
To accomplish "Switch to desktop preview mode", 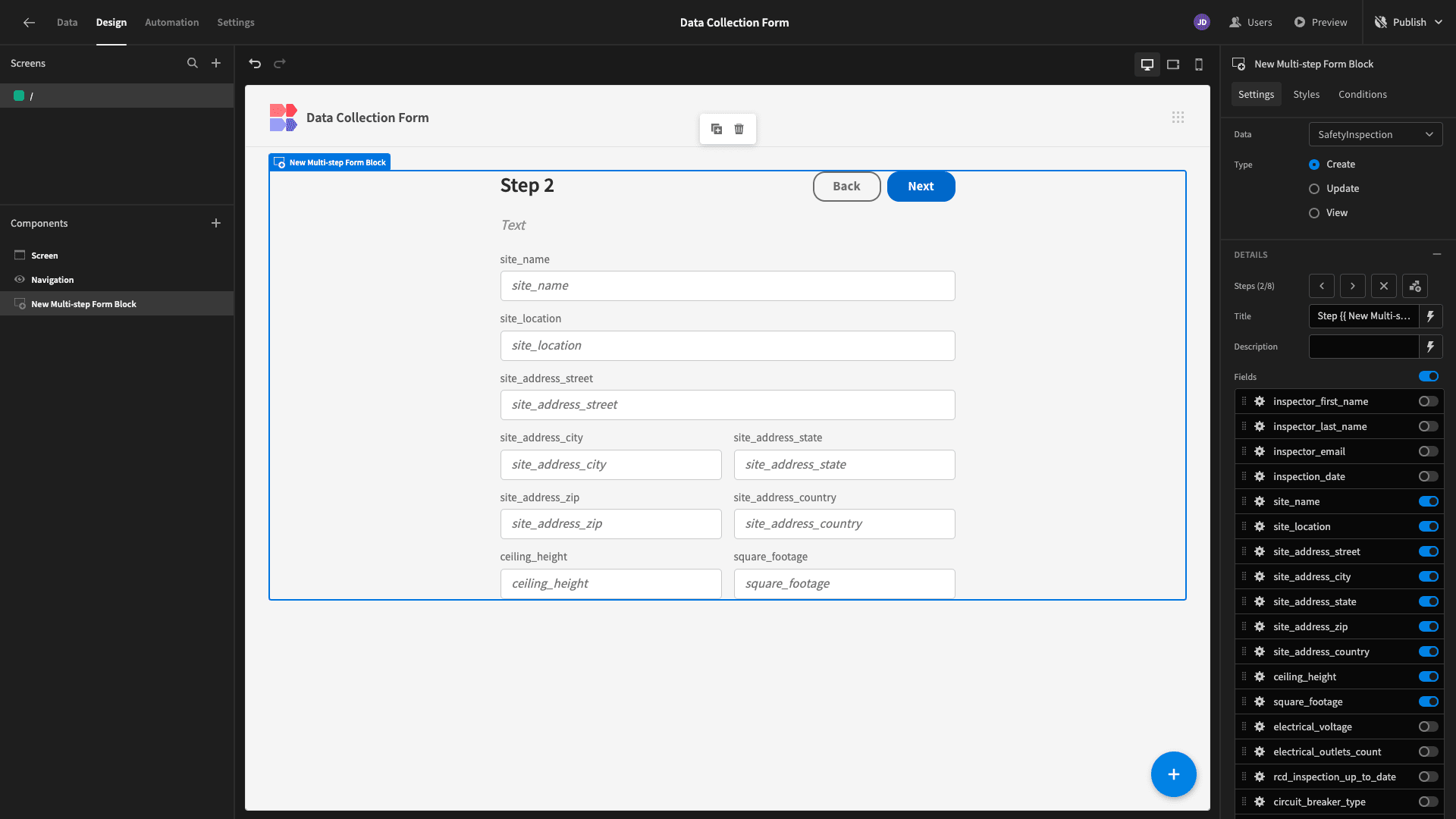I will click(1147, 64).
